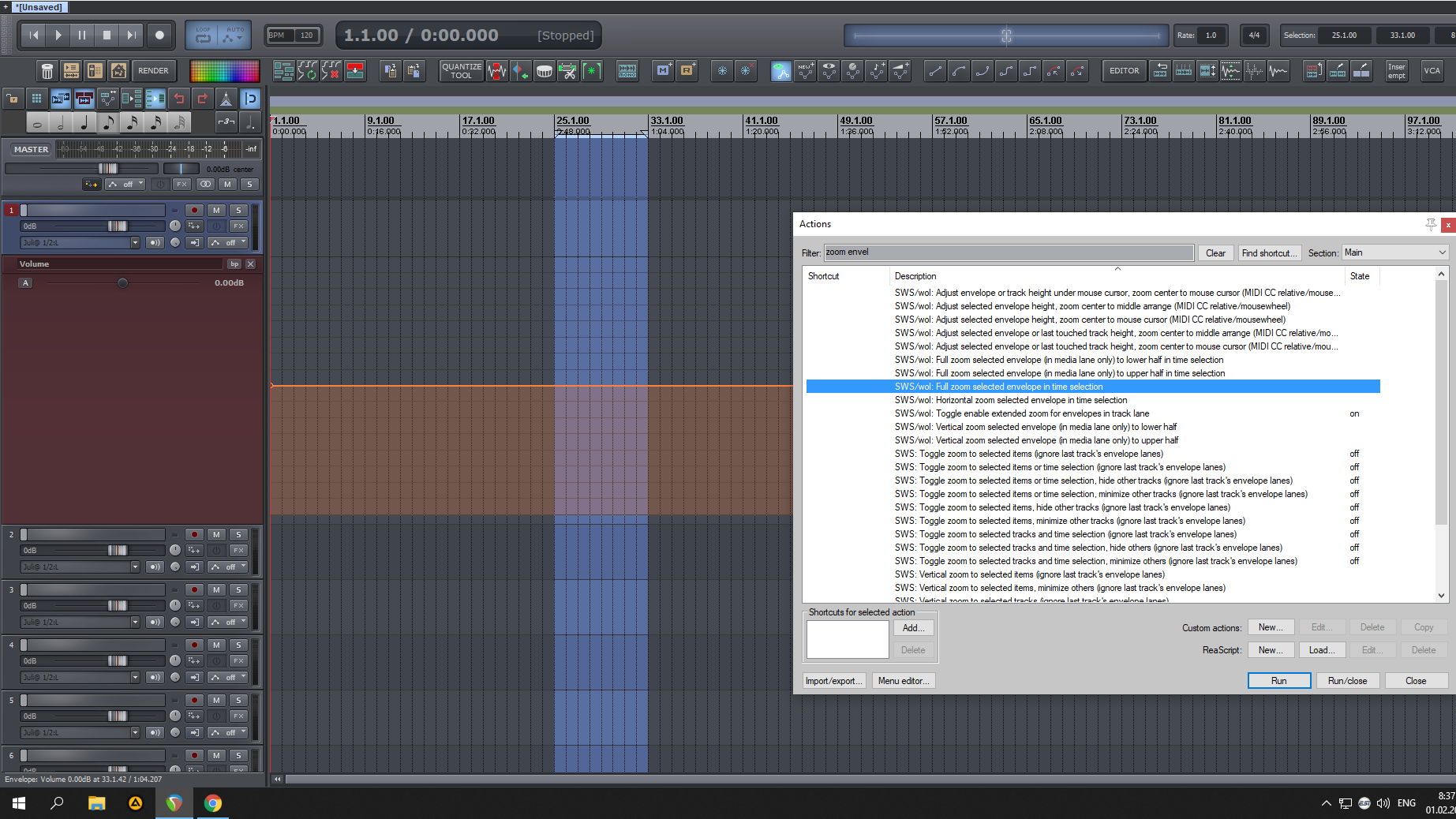Select the whole note grid length
The image size is (1456, 819).
37,123
